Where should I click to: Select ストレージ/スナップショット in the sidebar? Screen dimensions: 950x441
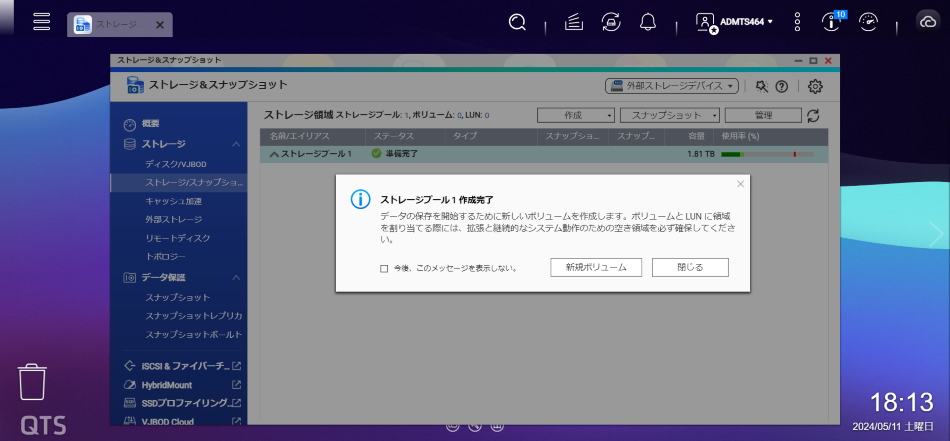tap(179, 182)
